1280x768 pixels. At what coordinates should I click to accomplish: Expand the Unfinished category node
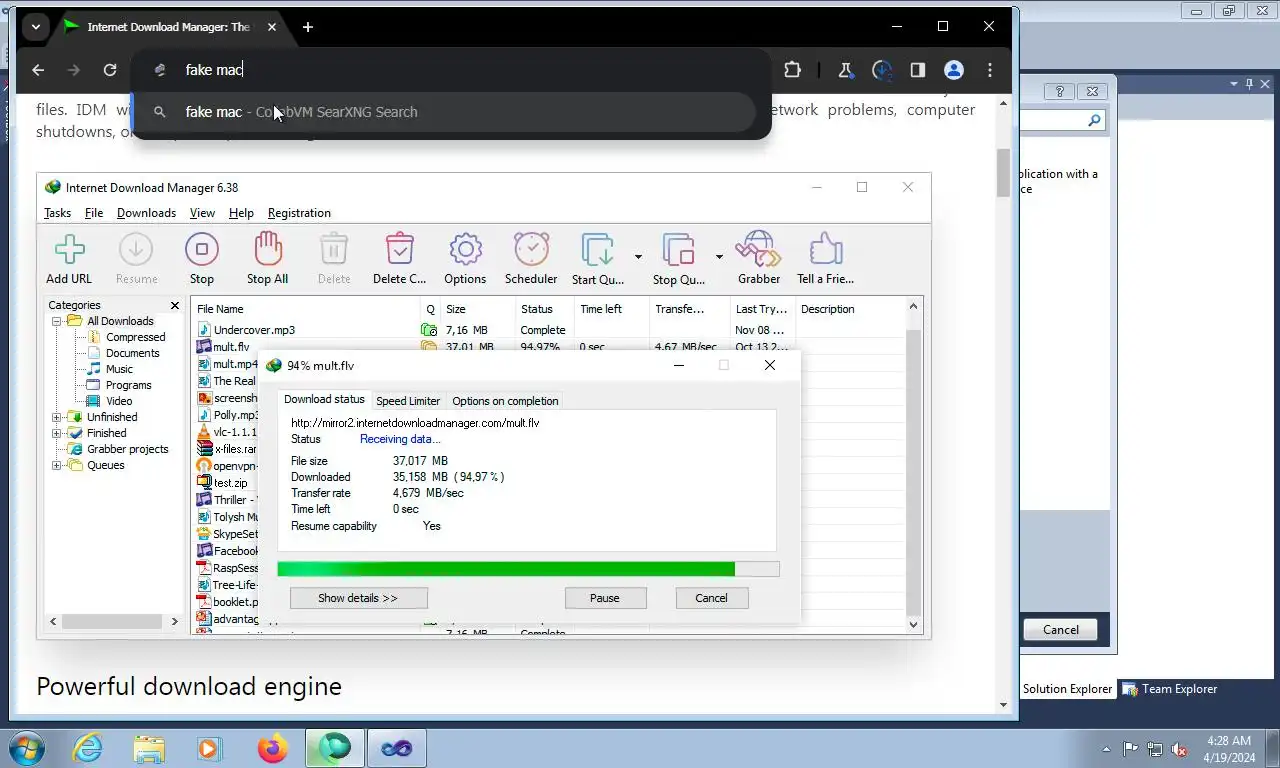point(57,417)
